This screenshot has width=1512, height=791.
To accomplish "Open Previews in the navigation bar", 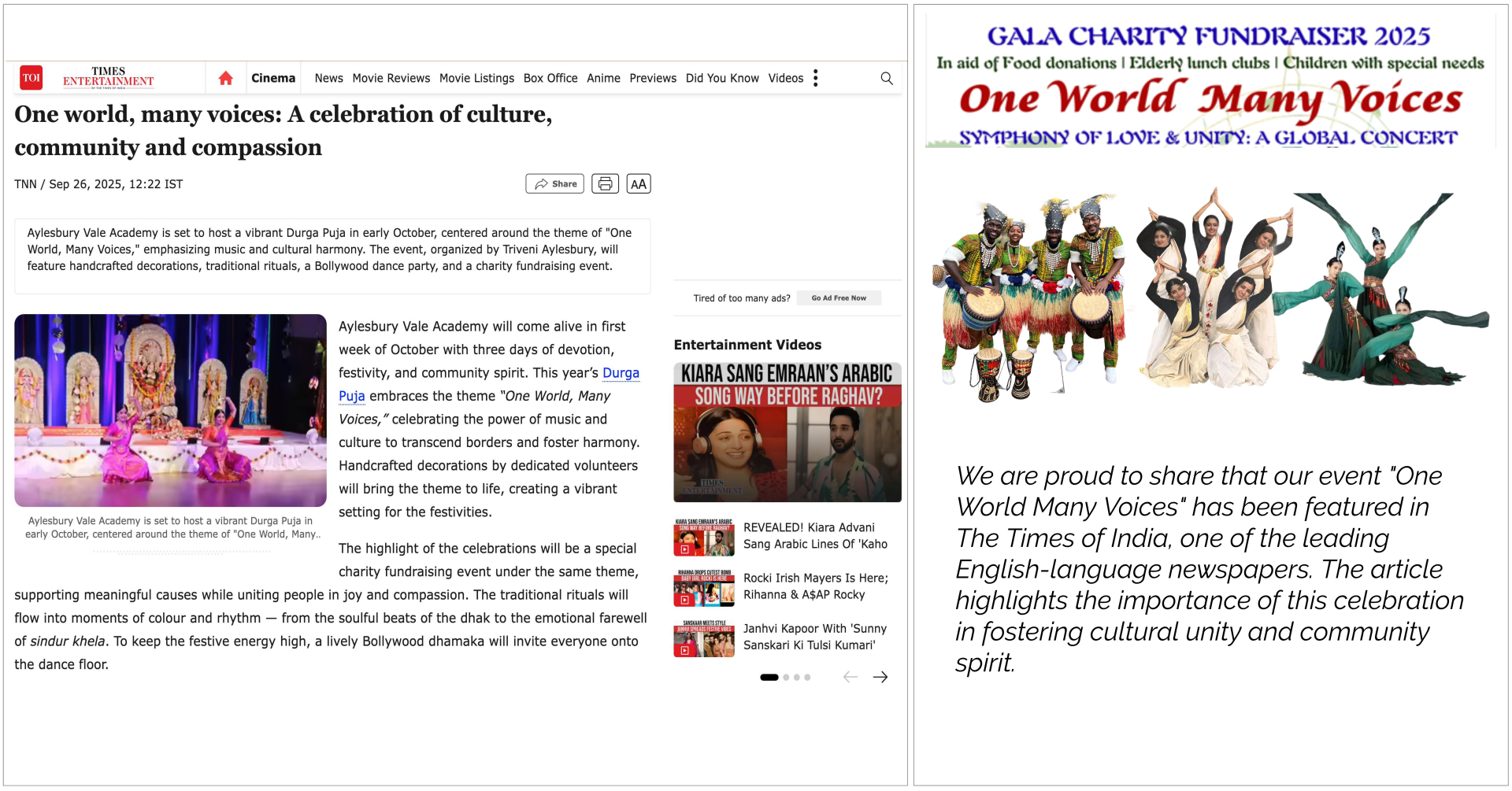I will (x=653, y=78).
